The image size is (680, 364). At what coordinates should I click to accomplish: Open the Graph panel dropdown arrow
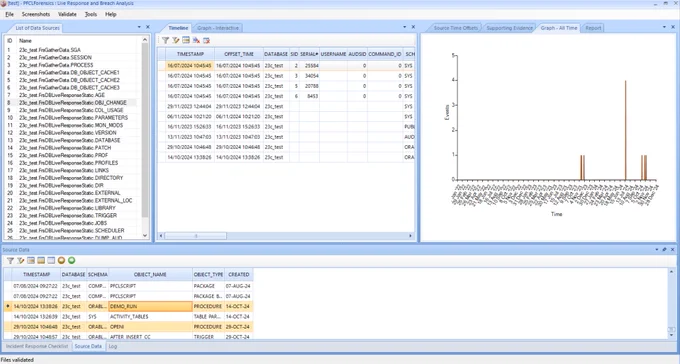pos(664,27)
